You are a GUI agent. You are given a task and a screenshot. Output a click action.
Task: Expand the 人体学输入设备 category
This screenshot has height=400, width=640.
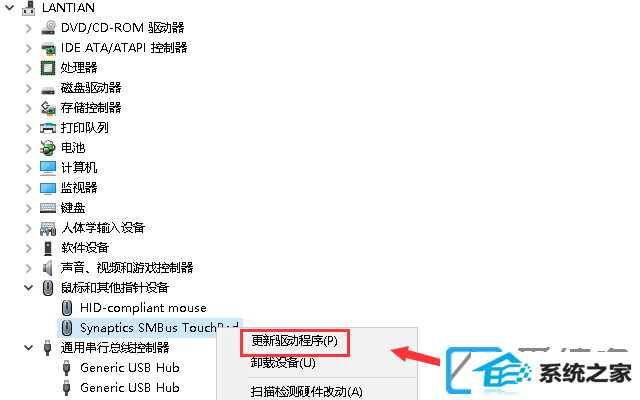pos(28,228)
